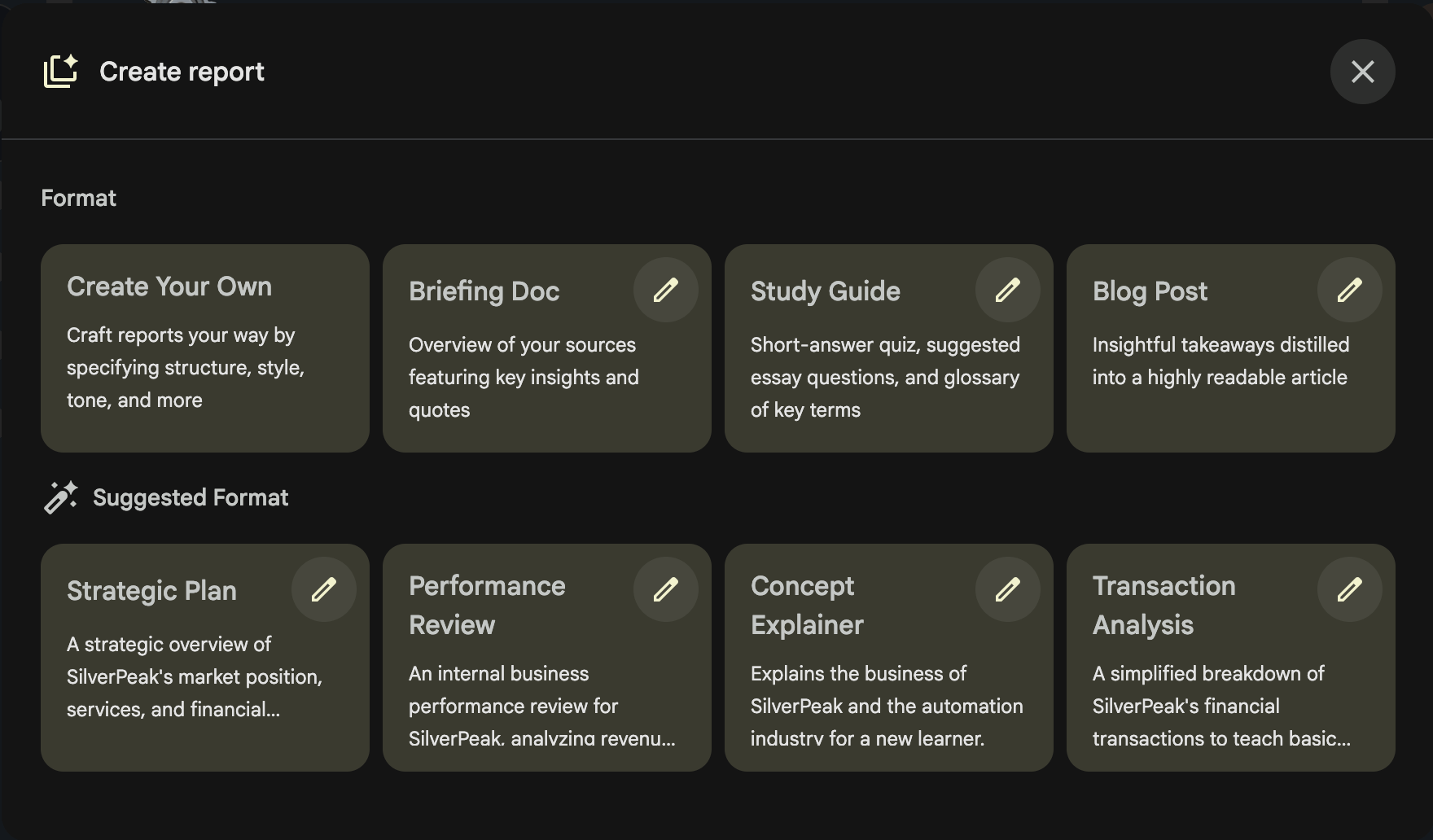Edit the Concept Explainer format
The height and width of the screenshot is (840, 1433).
(x=1007, y=589)
